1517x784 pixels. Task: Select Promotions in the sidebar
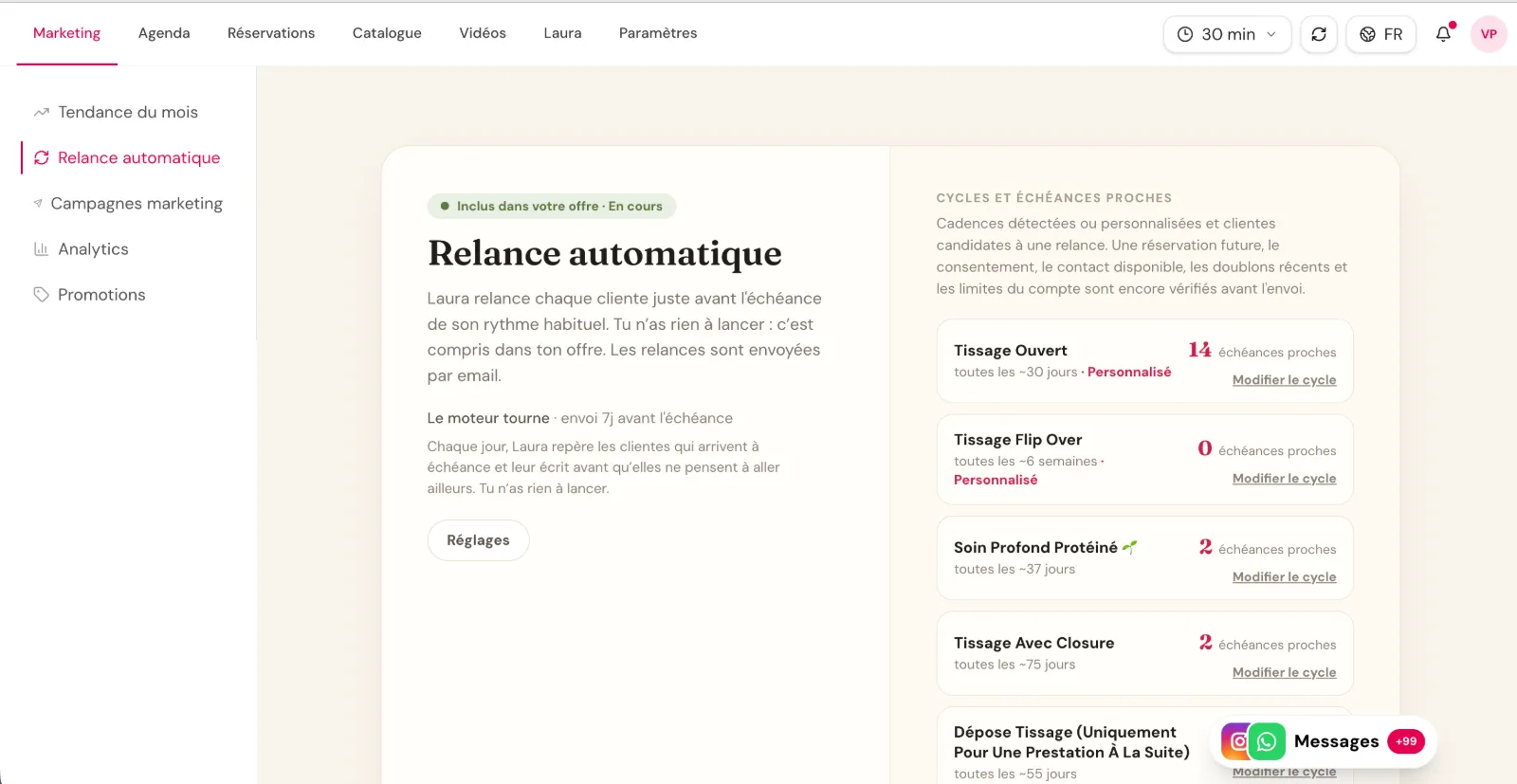coord(101,295)
